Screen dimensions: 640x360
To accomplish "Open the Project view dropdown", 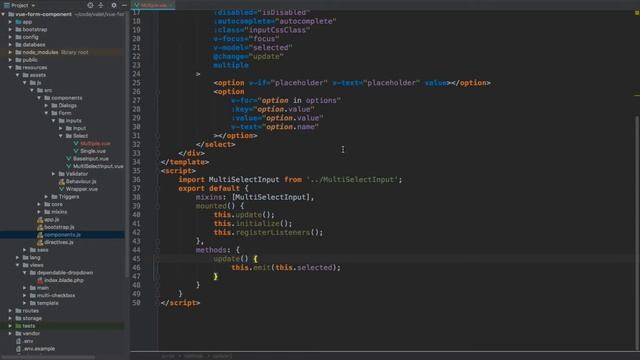I will tap(19, 5).
